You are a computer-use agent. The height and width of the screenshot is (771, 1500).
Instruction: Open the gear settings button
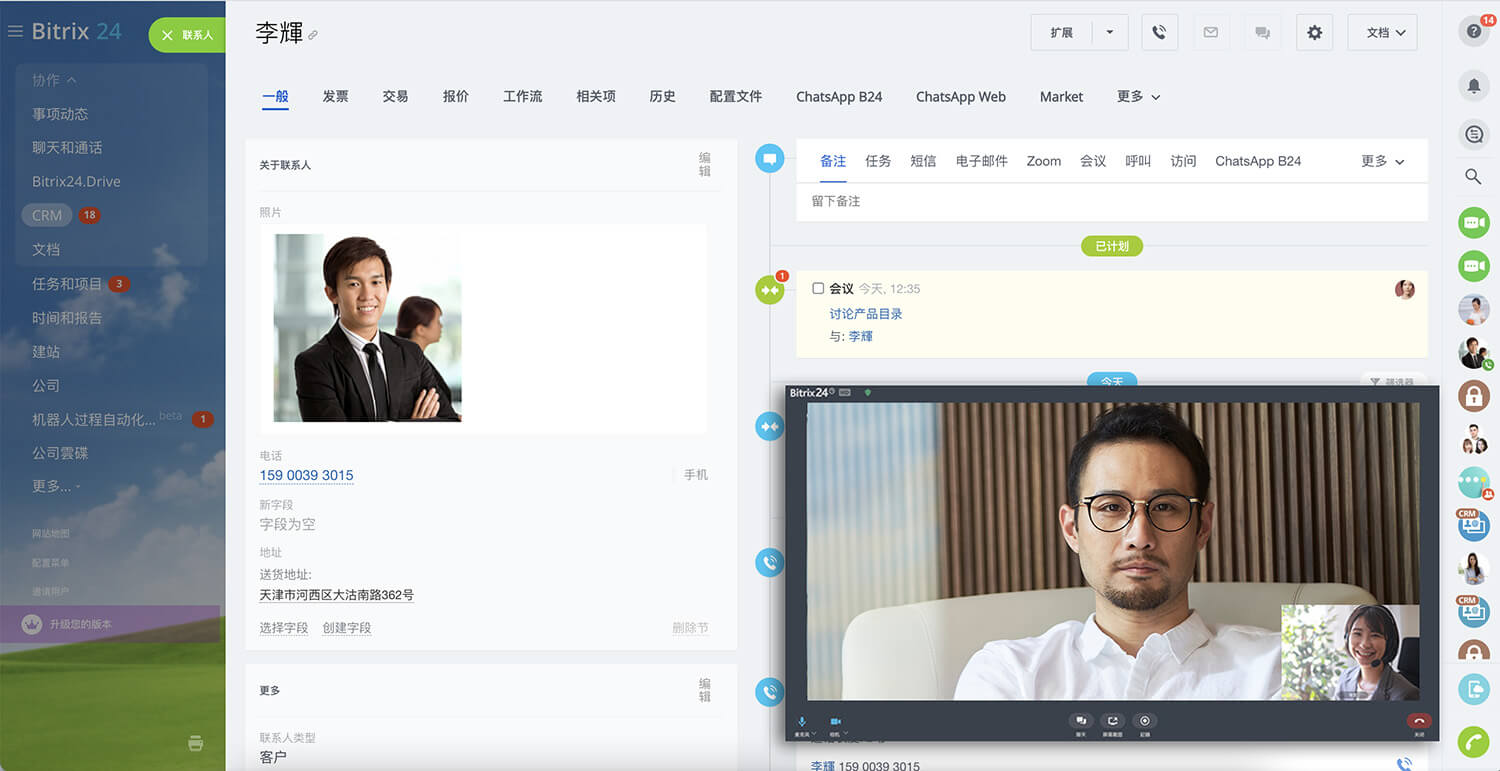coord(1315,32)
